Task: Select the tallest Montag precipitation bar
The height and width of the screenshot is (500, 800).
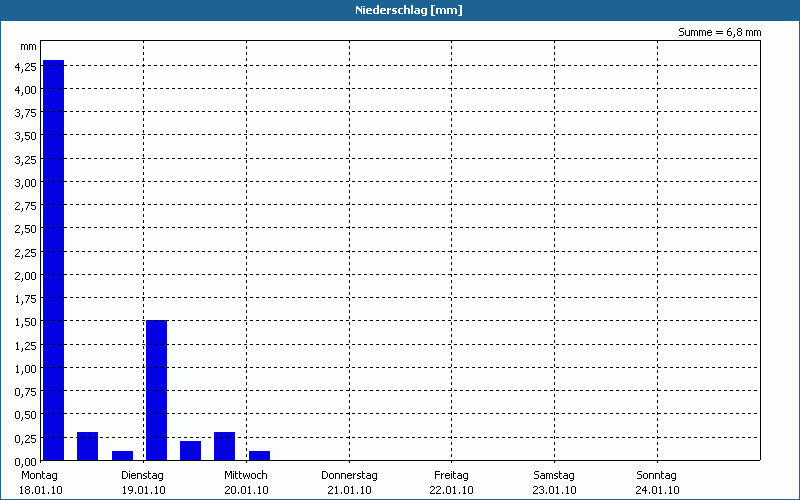Action: [x=54, y=260]
